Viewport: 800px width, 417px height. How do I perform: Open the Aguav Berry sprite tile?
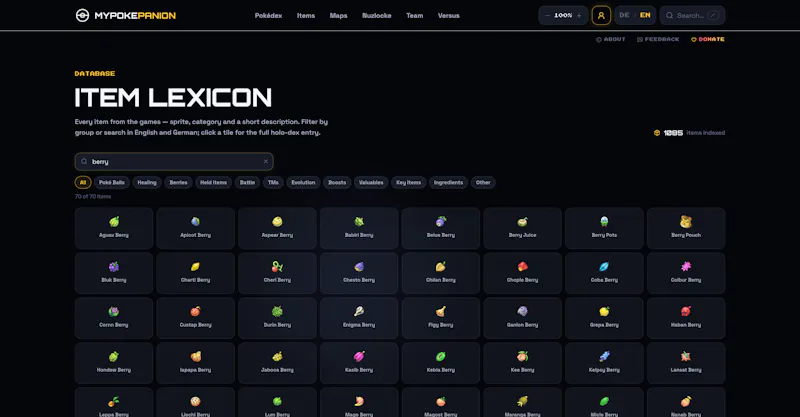pyautogui.click(x=114, y=228)
